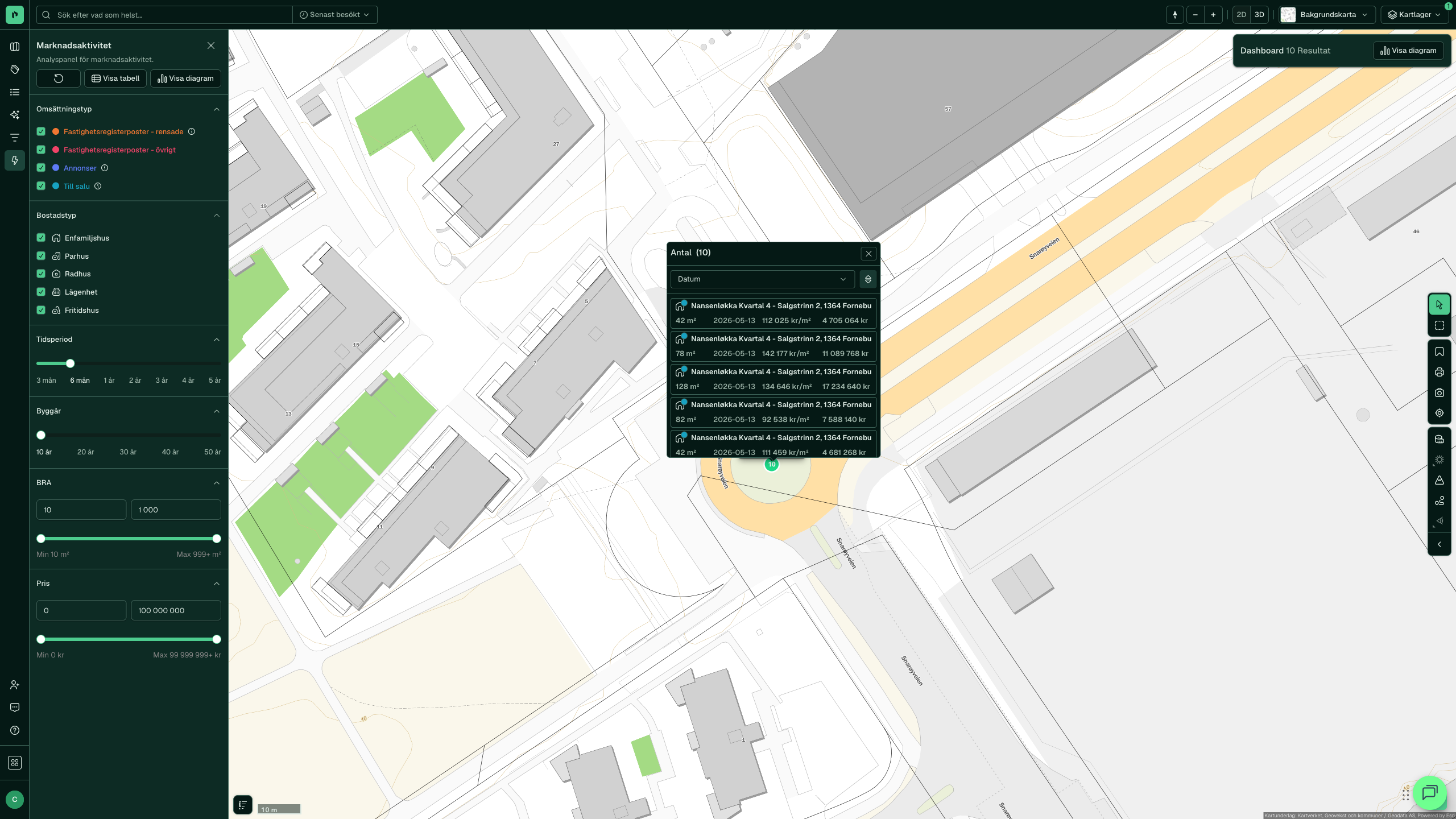Click the bookmark icon in right toolbar

[1439, 351]
